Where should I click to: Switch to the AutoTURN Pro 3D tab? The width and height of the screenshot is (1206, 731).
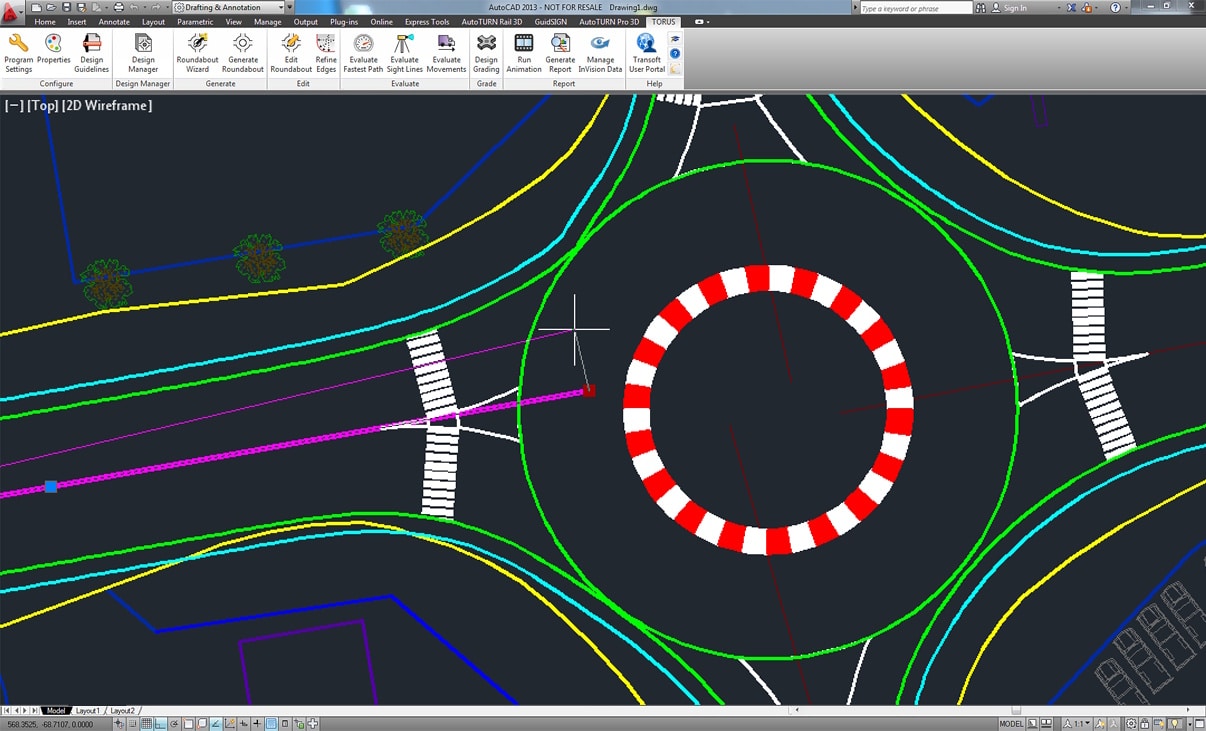click(x=609, y=21)
